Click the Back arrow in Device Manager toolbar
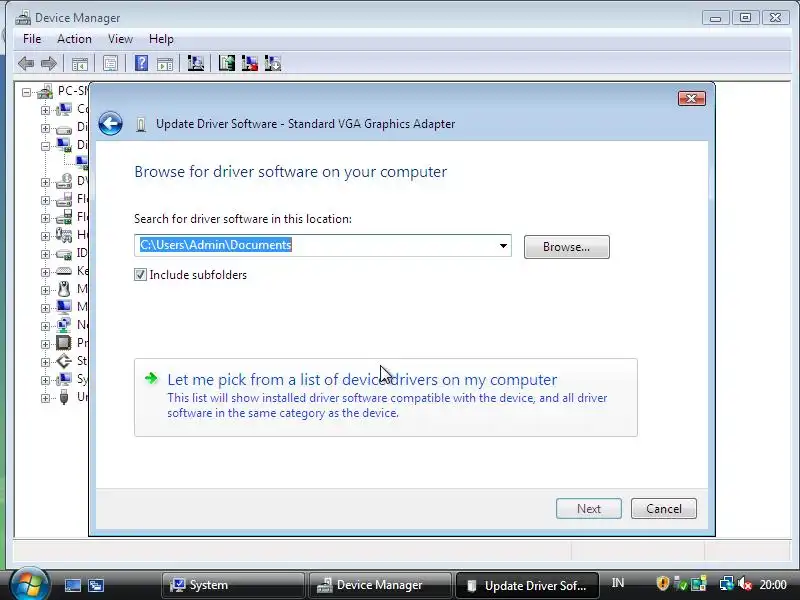The width and height of the screenshot is (800, 600). (26, 64)
